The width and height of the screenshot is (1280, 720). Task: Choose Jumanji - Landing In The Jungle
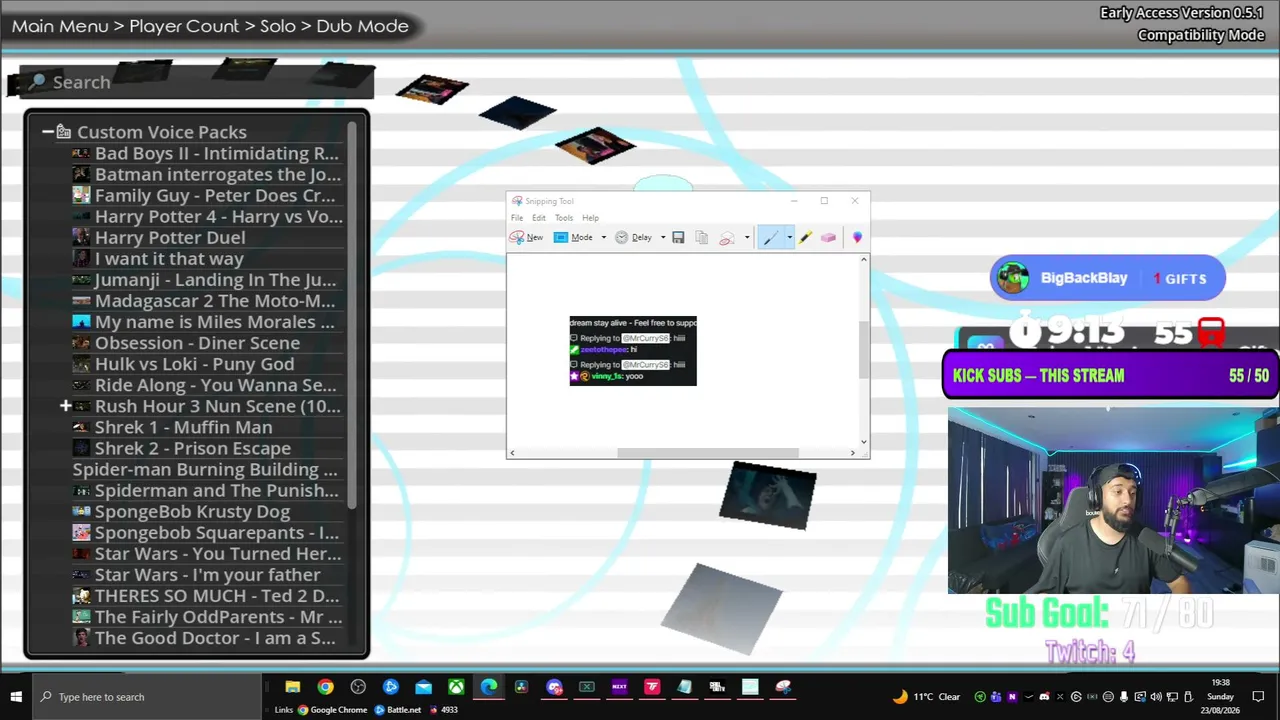[x=206, y=280]
